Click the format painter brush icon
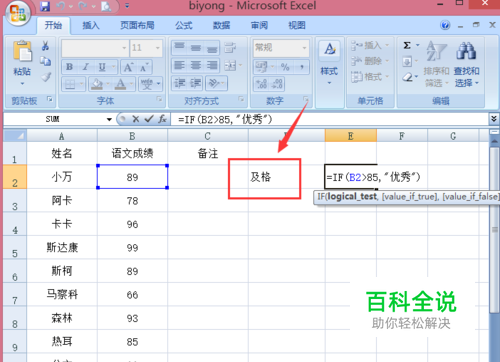This screenshot has width=500, height=362. click(x=46, y=77)
